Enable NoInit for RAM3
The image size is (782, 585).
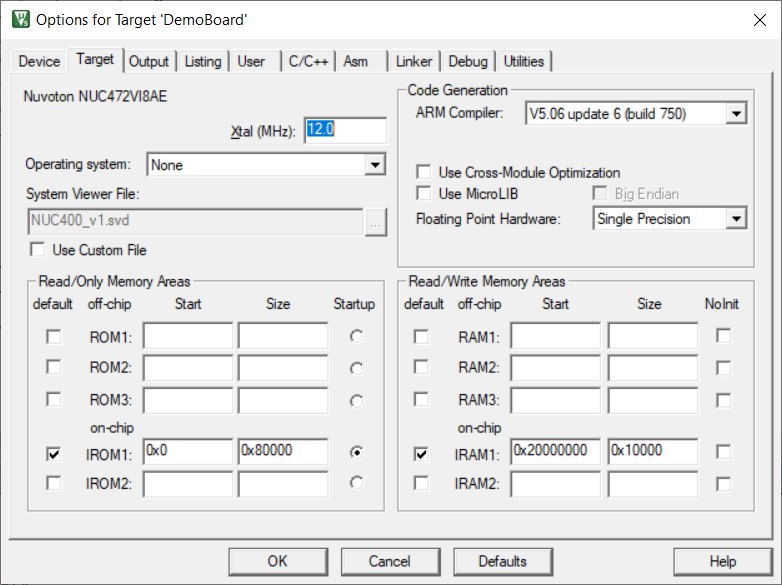pos(723,400)
